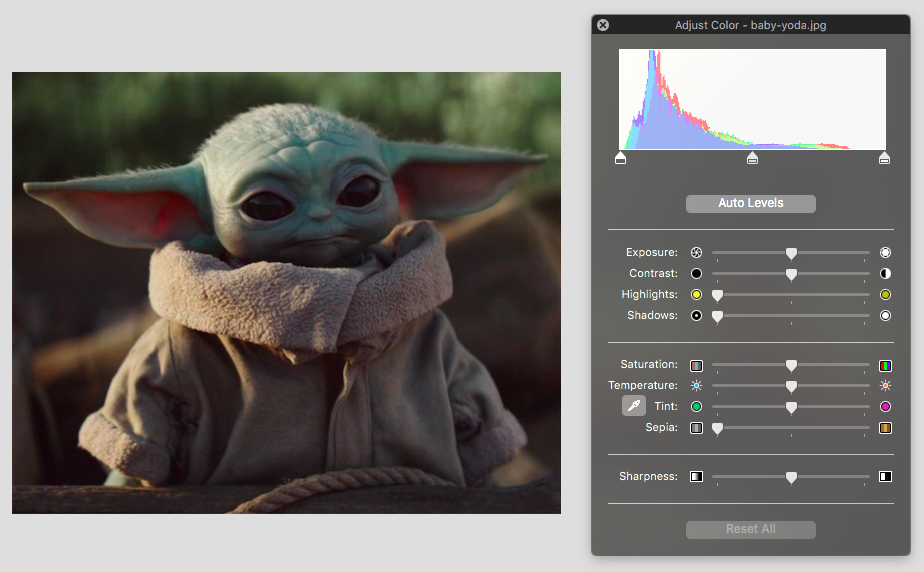Click the Auto Levels button

751,203
